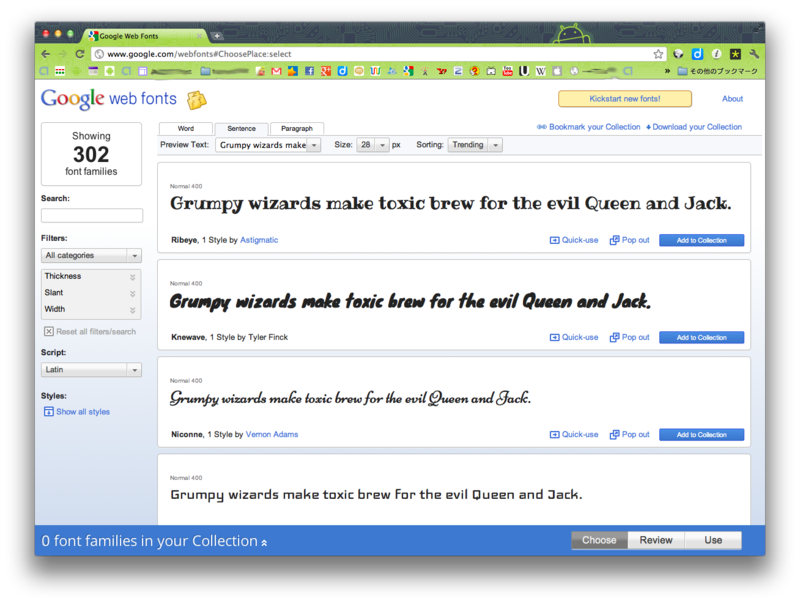Open the Facebook bookmark icon
The image size is (800, 604).
(x=309, y=71)
